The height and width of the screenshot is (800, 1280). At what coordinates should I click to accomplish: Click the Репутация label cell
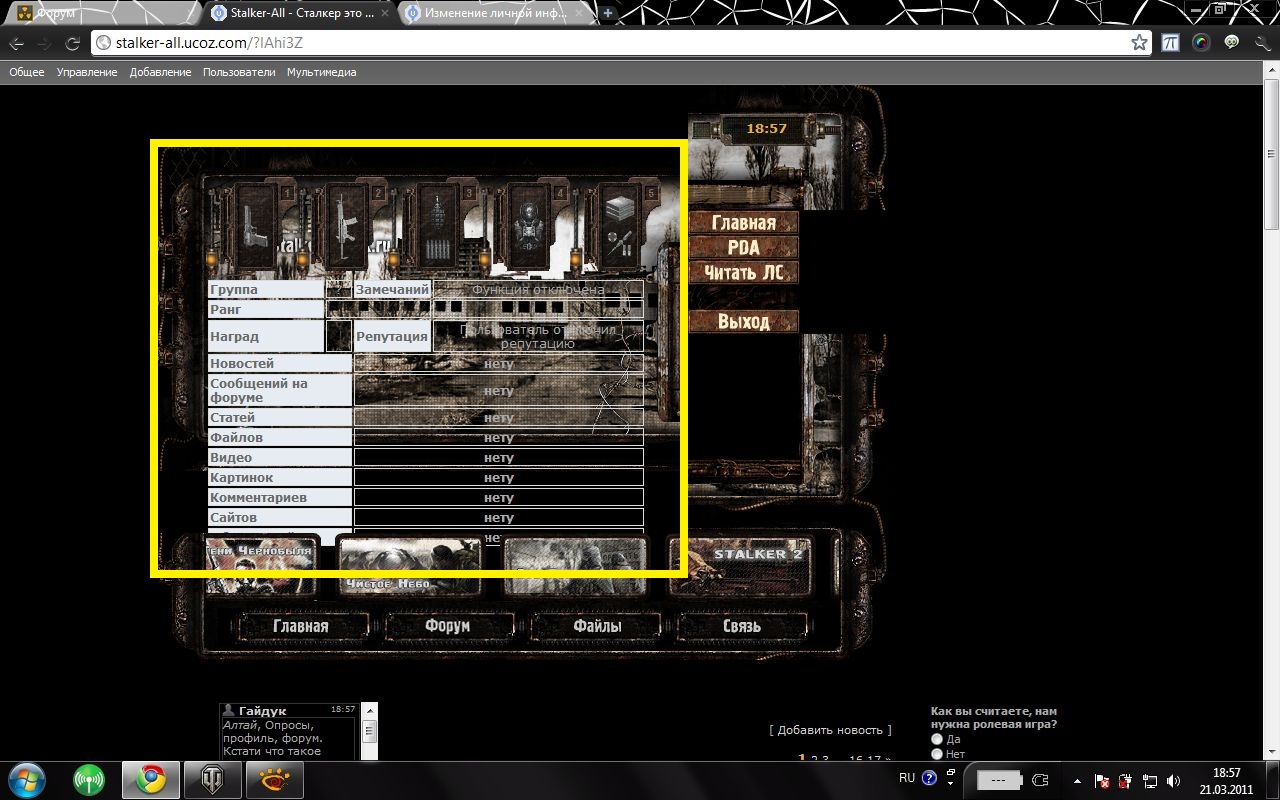tap(392, 336)
